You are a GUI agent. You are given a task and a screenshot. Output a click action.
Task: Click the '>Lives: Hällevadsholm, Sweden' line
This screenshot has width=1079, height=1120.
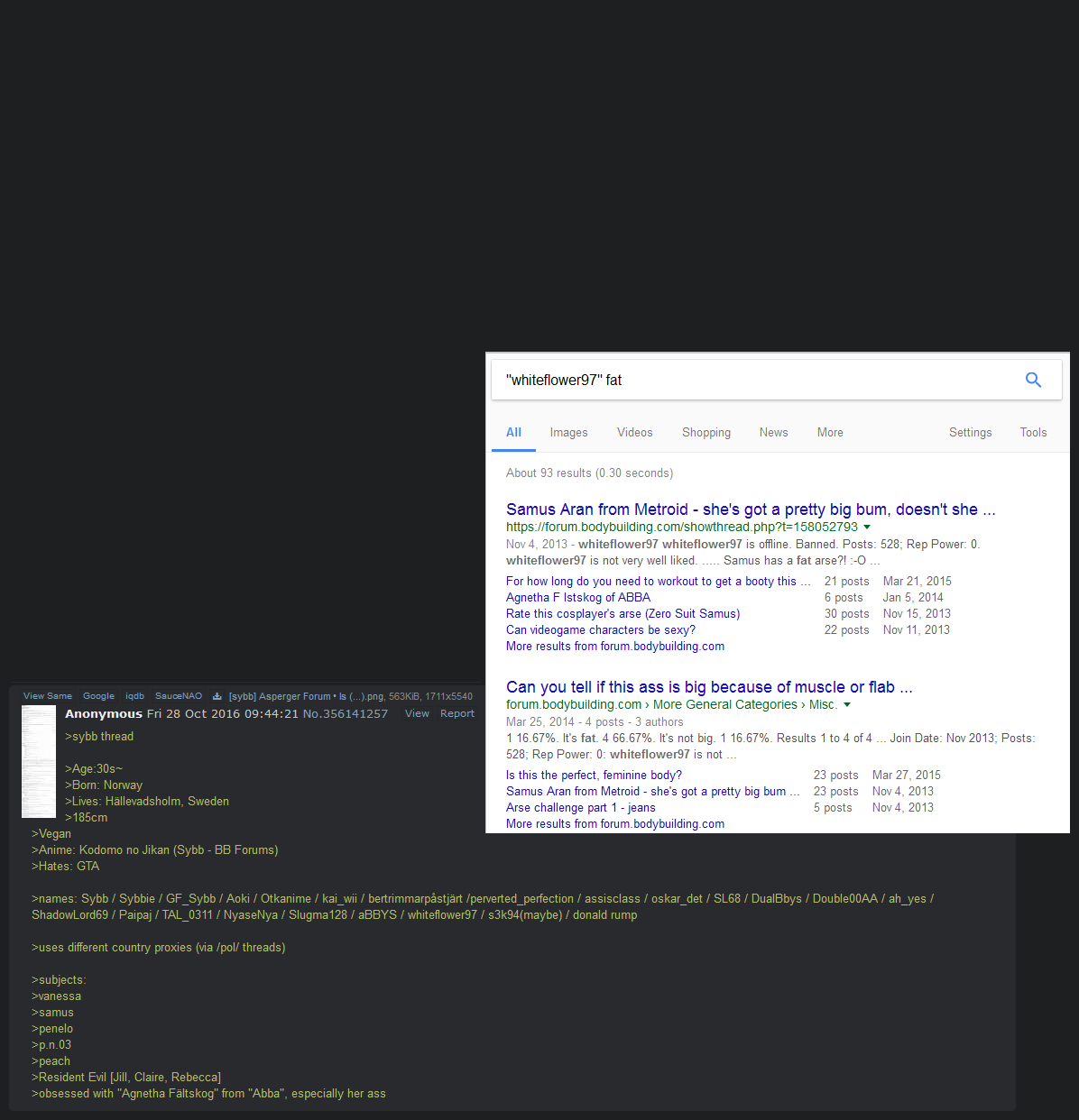coord(147,802)
